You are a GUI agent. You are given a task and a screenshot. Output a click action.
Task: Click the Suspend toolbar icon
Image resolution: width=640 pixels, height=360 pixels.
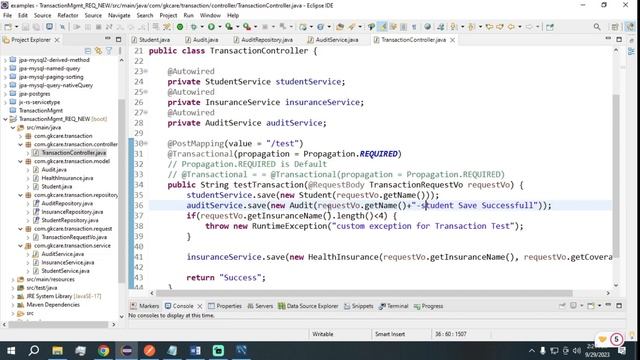(x=87, y=27)
